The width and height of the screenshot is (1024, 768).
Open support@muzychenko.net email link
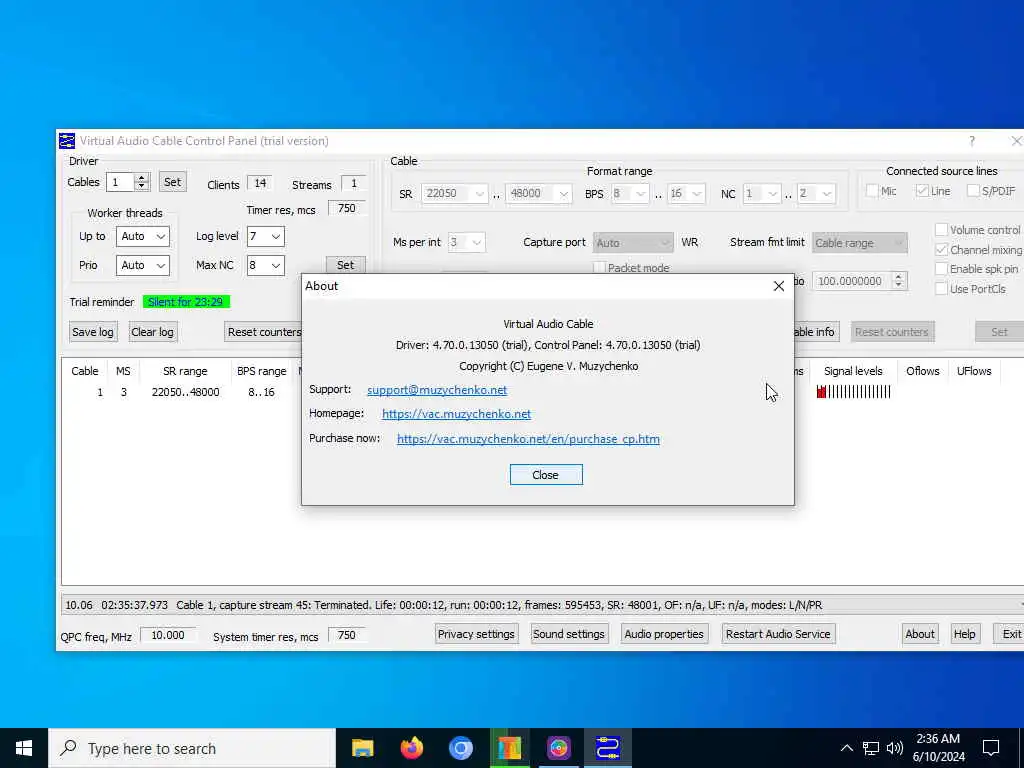click(437, 390)
